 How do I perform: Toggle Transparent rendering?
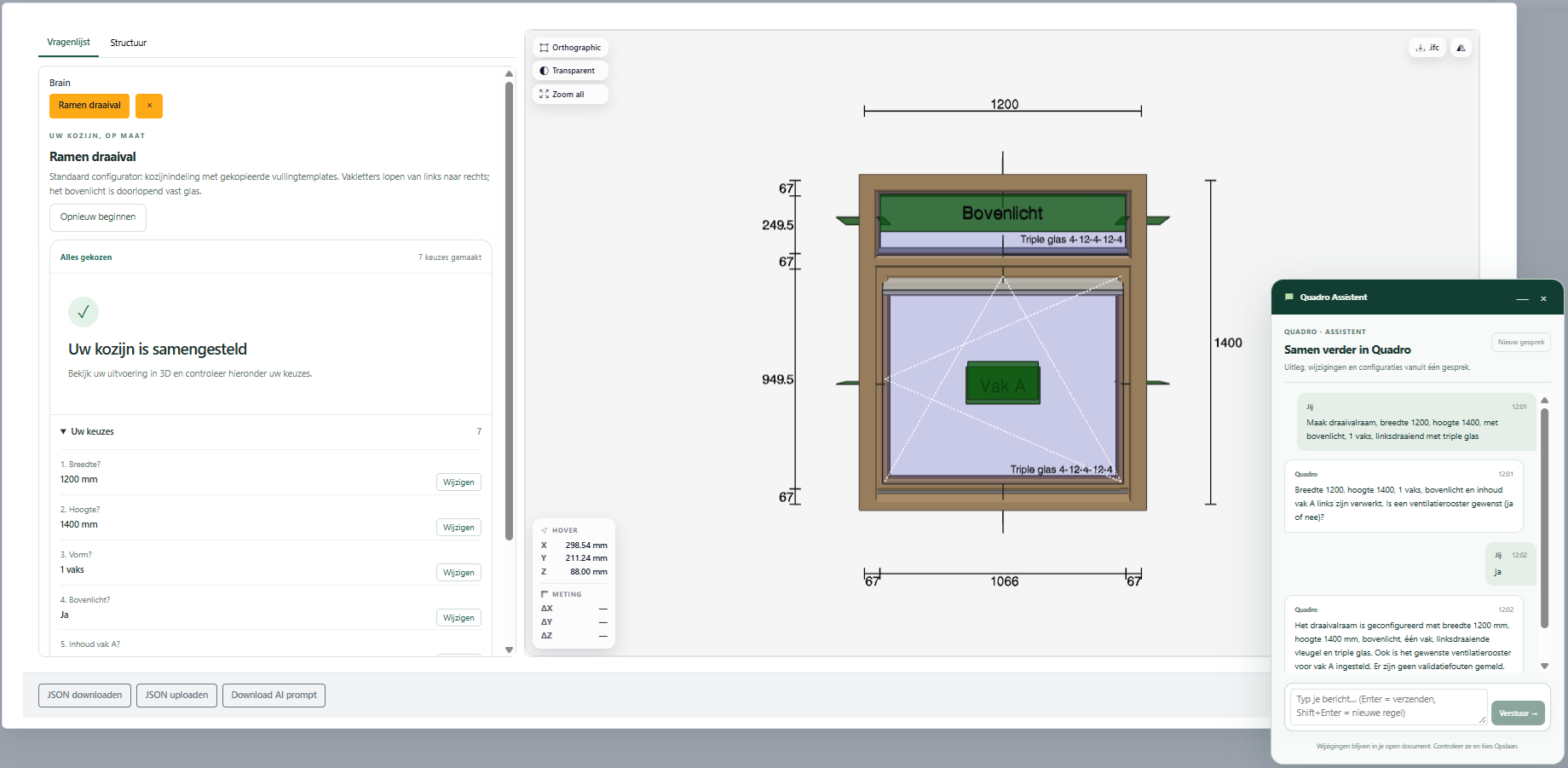570,71
